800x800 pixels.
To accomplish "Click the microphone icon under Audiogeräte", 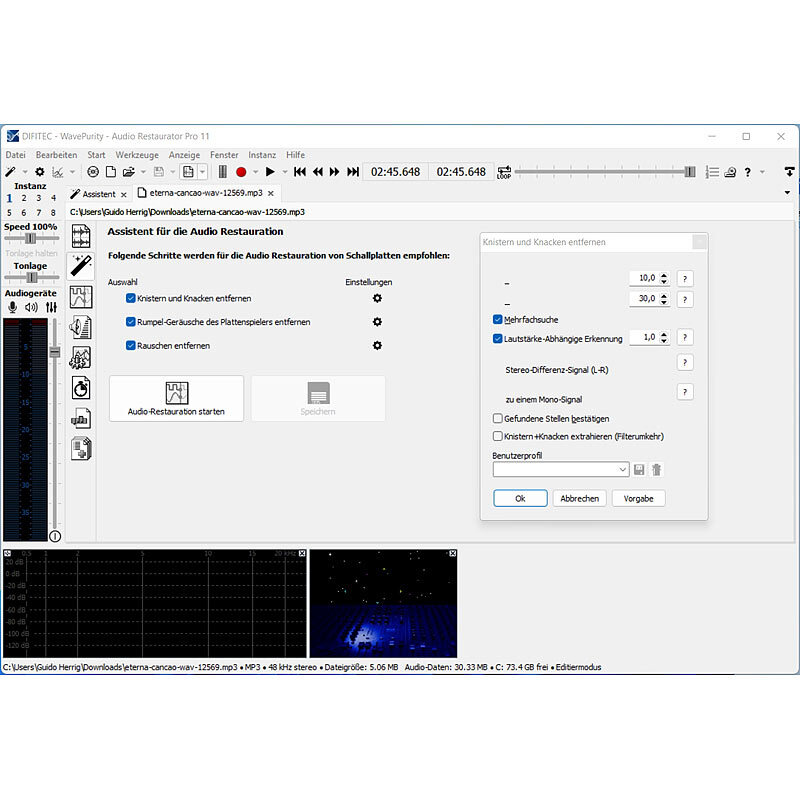I will click(x=13, y=307).
